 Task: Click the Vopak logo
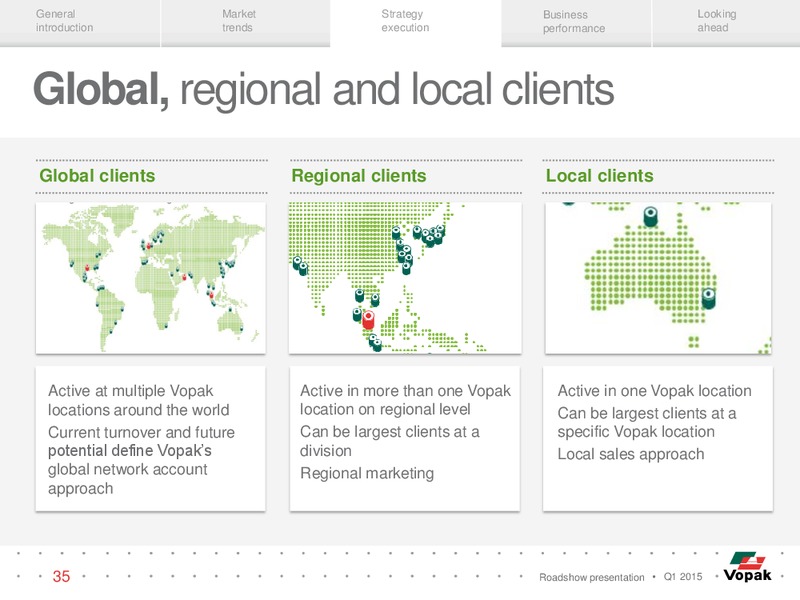(747, 567)
